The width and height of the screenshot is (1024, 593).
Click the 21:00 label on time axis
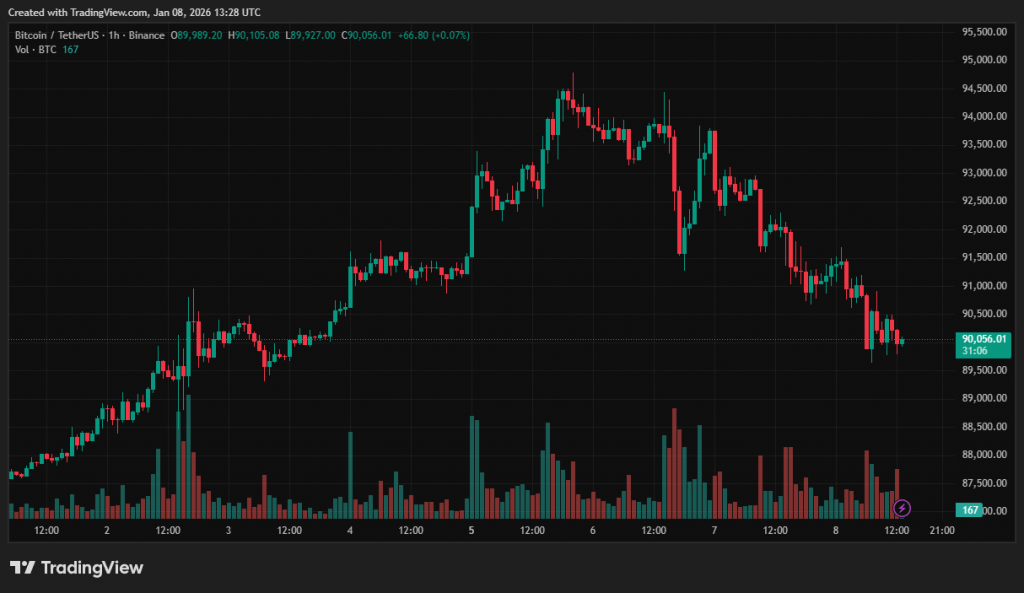pyautogui.click(x=943, y=530)
